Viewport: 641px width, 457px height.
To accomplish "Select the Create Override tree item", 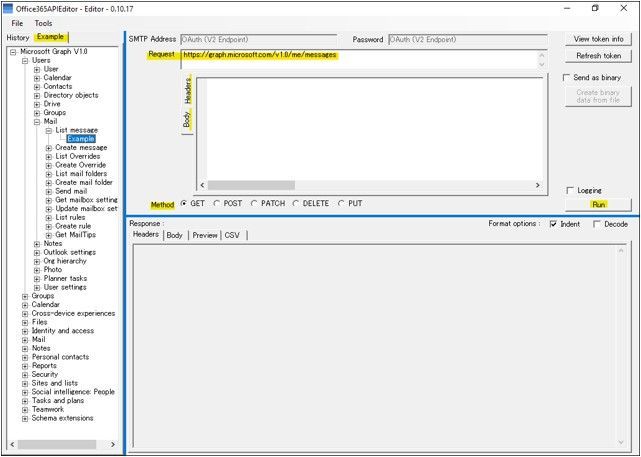I will (81, 165).
